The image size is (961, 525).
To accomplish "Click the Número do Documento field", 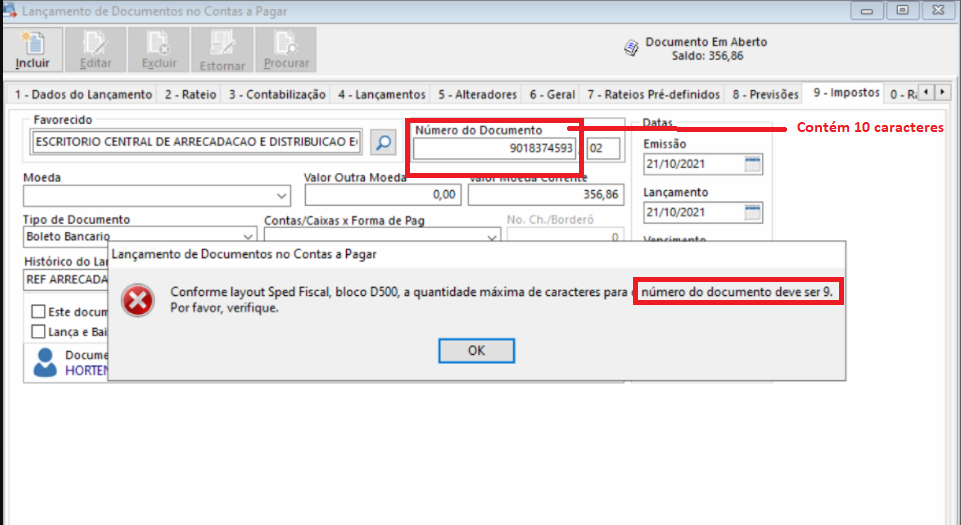I will tap(495, 148).
